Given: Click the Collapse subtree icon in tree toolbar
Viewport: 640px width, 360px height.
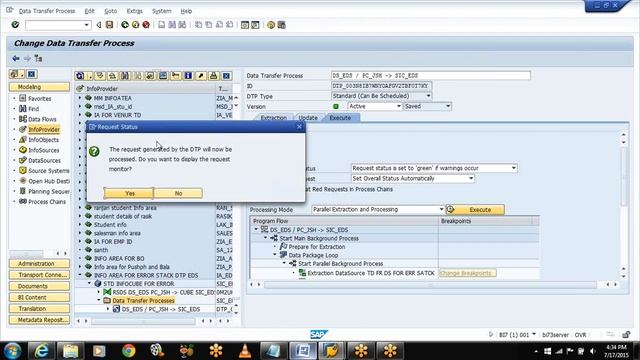Looking at the screenshot, I should (x=112, y=76).
